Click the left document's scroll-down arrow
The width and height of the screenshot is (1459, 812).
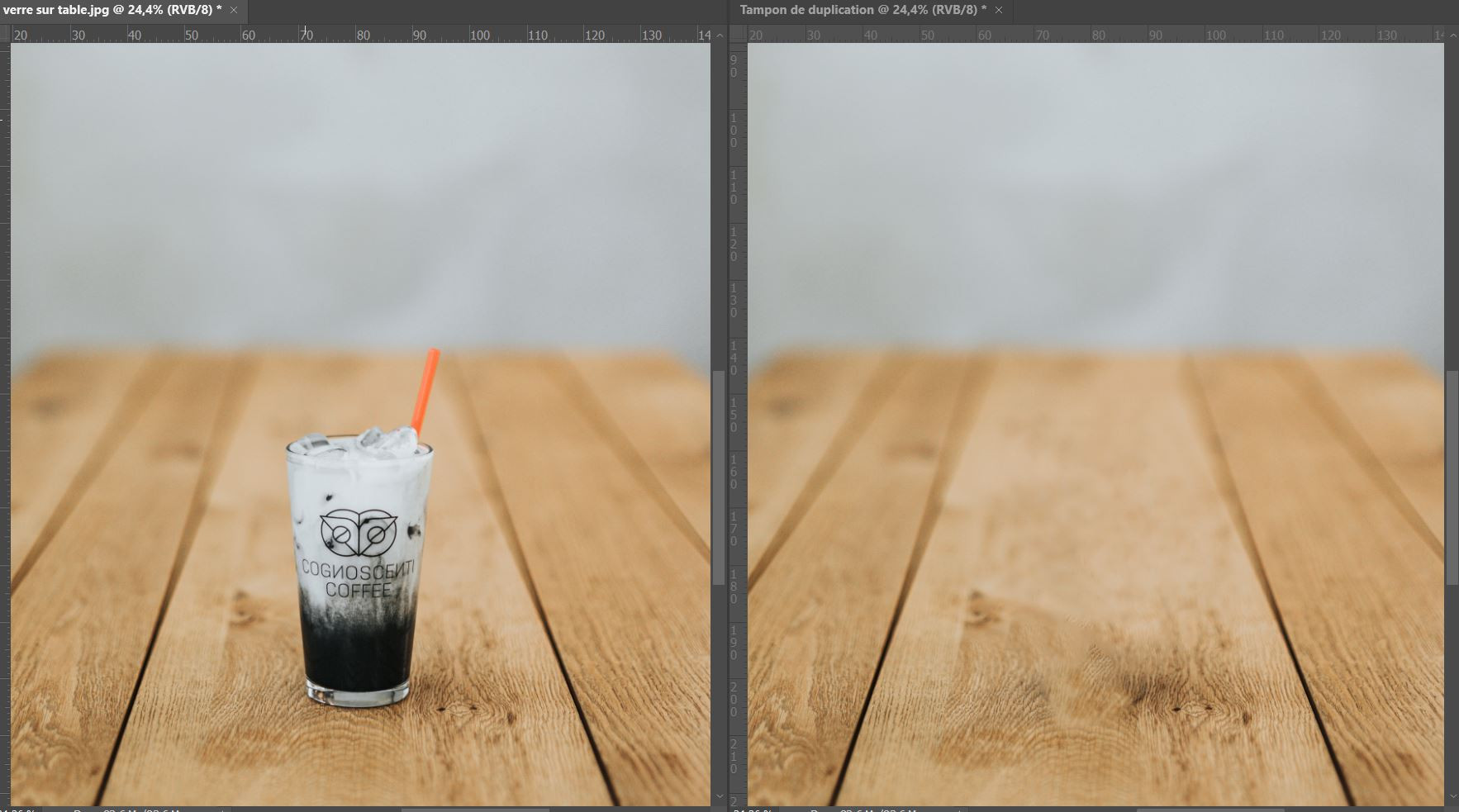point(719,798)
